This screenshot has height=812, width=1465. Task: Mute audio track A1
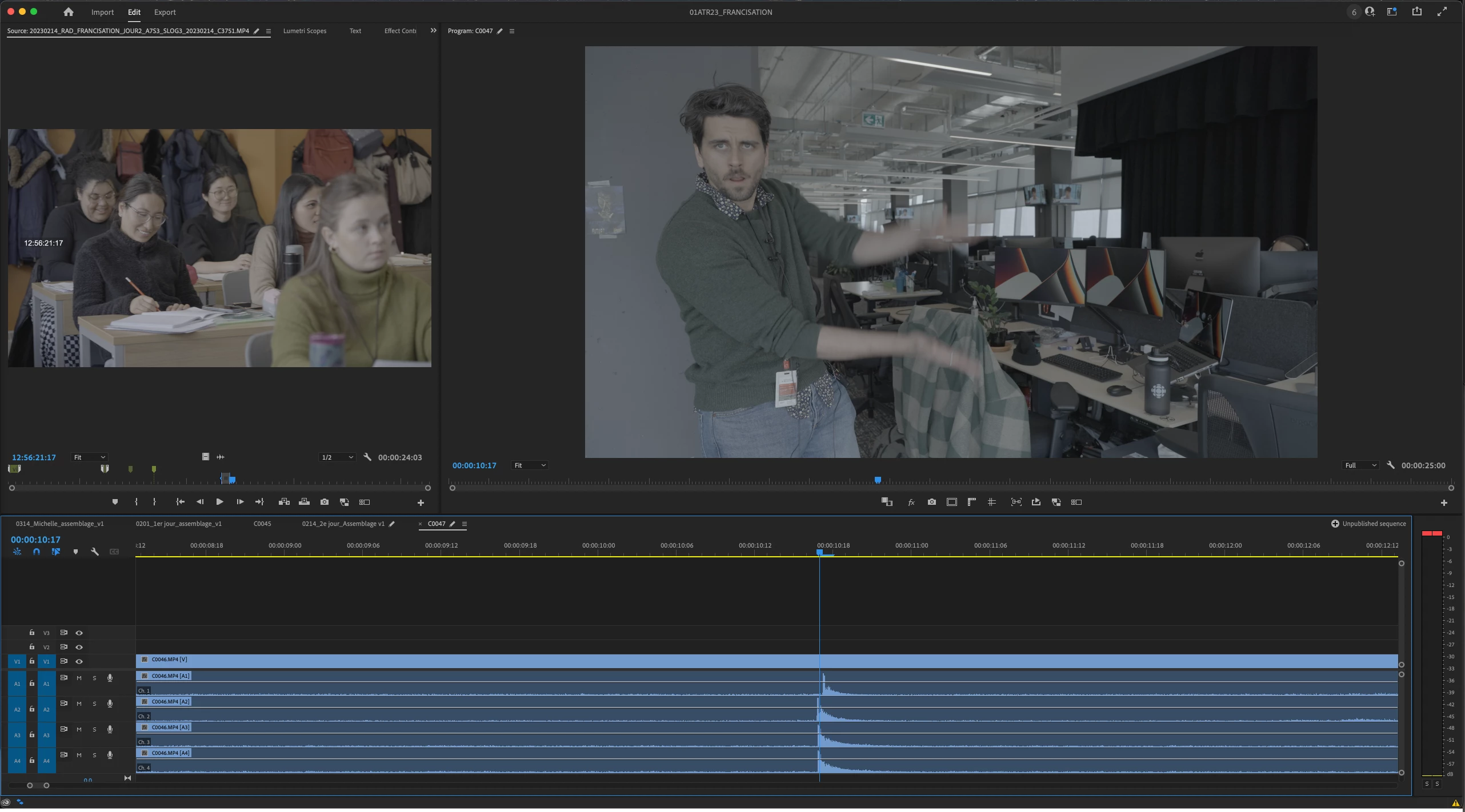point(79,678)
